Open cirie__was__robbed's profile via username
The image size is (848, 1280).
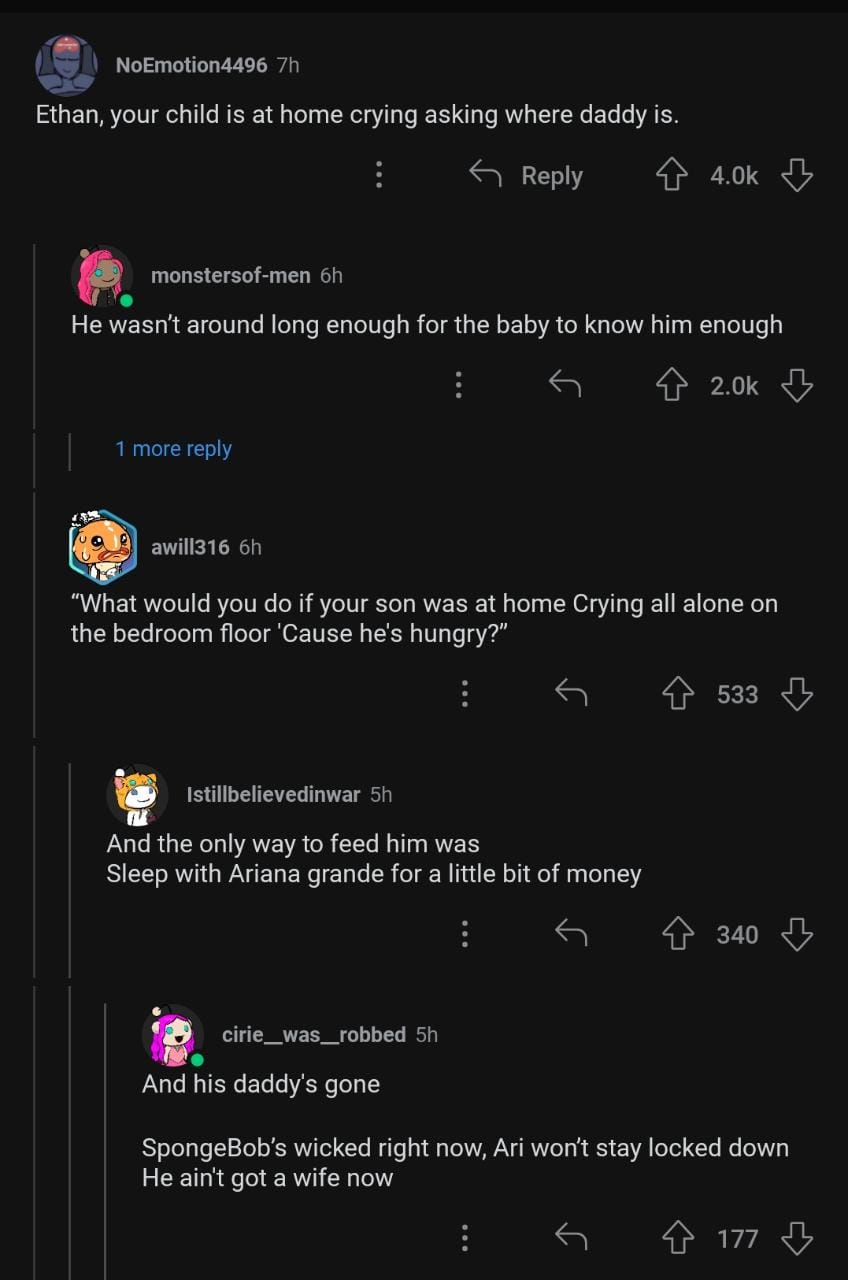coord(313,1034)
